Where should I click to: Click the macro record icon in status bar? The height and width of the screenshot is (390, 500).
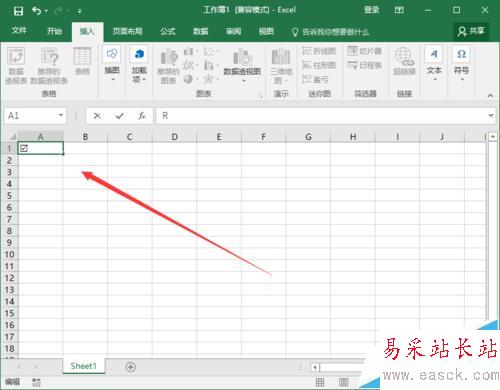click(x=36, y=382)
